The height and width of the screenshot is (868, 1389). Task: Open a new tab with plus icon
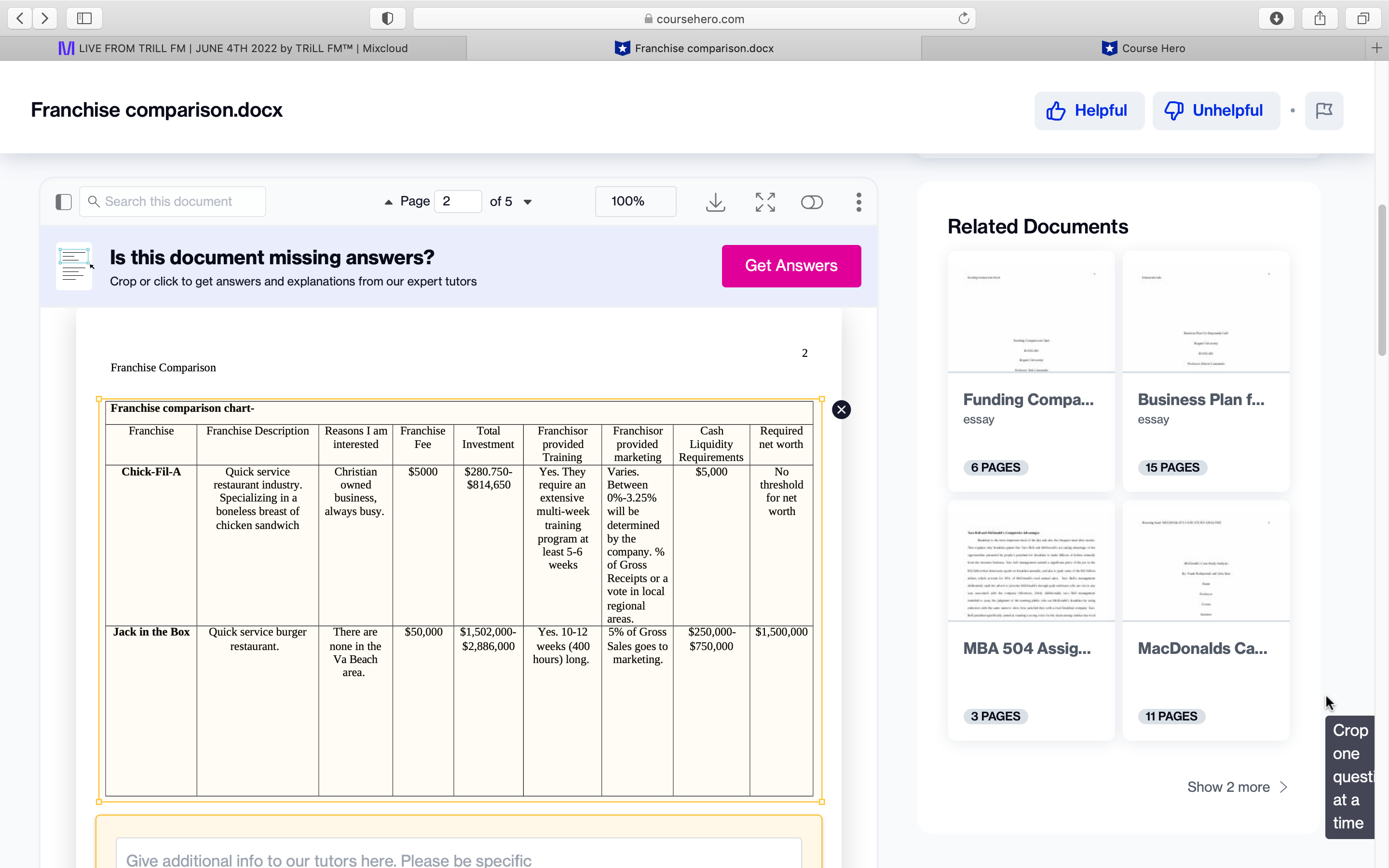(1377, 48)
